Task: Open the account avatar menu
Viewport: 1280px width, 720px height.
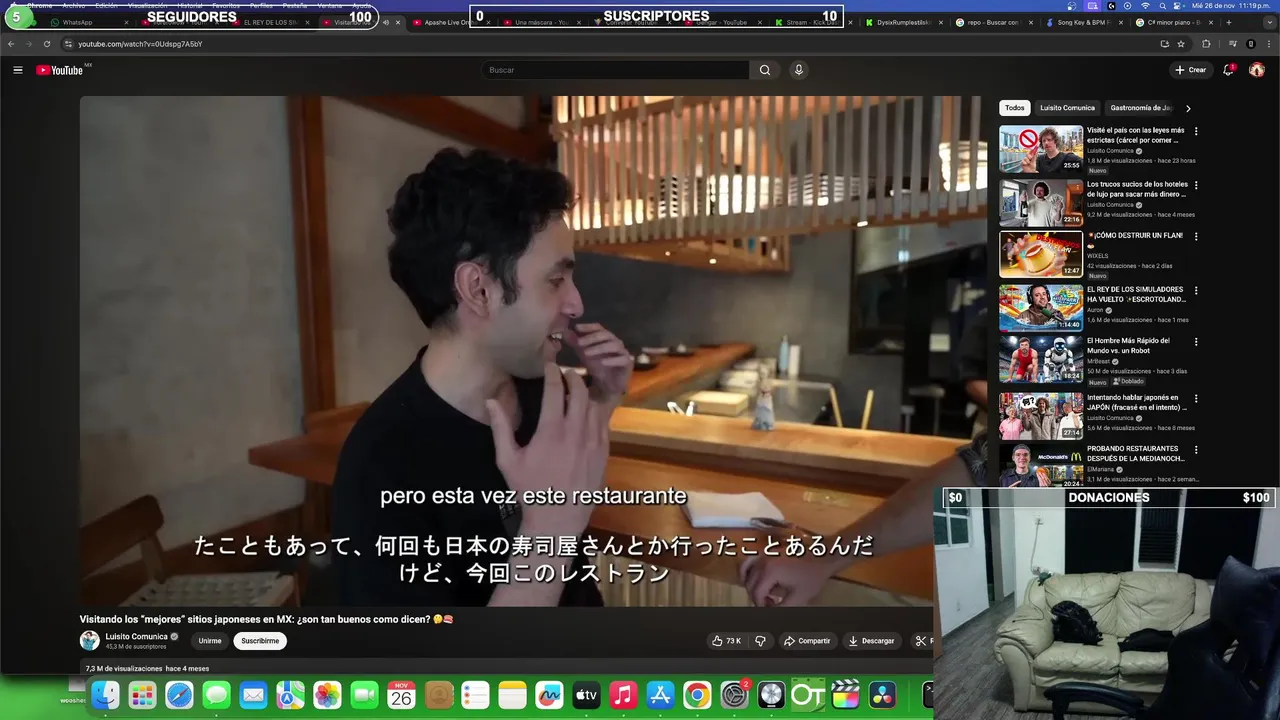Action: pyautogui.click(x=1257, y=70)
